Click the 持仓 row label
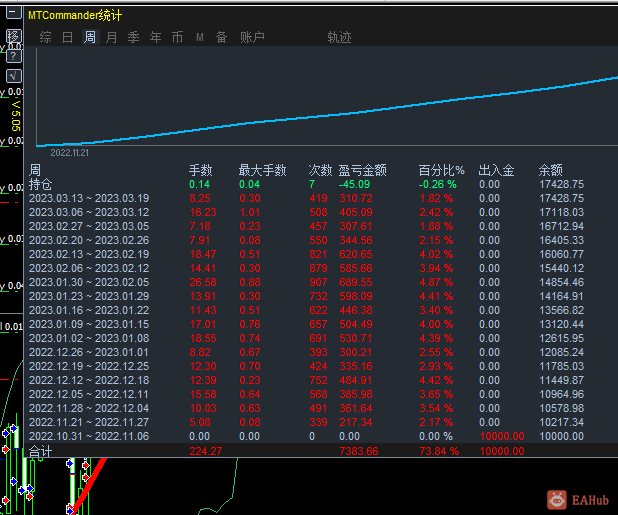The height and width of the screenshot is (515, 618). click(40, 184)
